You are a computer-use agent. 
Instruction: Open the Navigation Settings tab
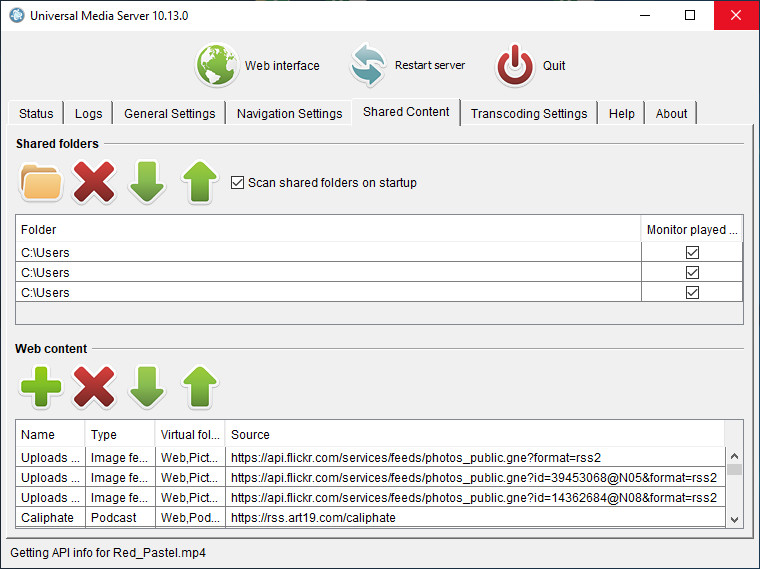tap(289, 113)
